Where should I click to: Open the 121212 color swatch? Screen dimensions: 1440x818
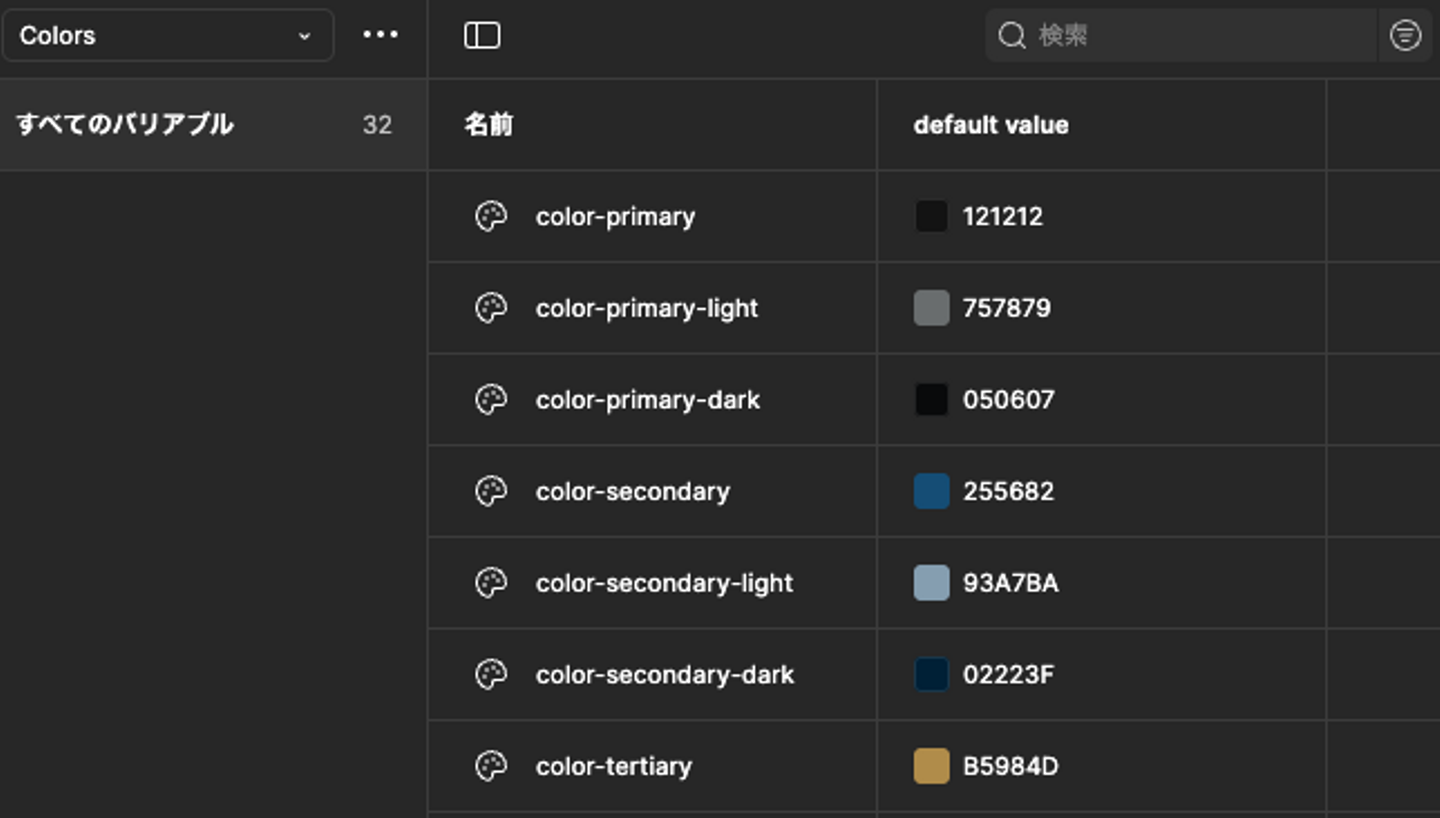click(931, 216)
